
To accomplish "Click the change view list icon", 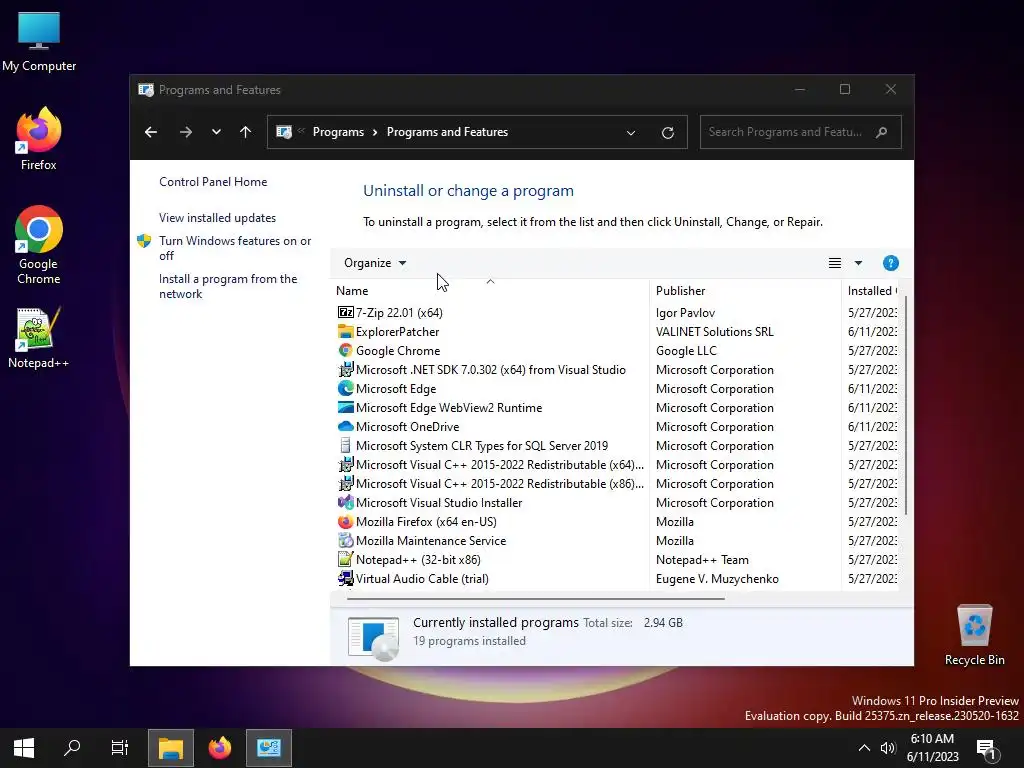I will [835, 263].
